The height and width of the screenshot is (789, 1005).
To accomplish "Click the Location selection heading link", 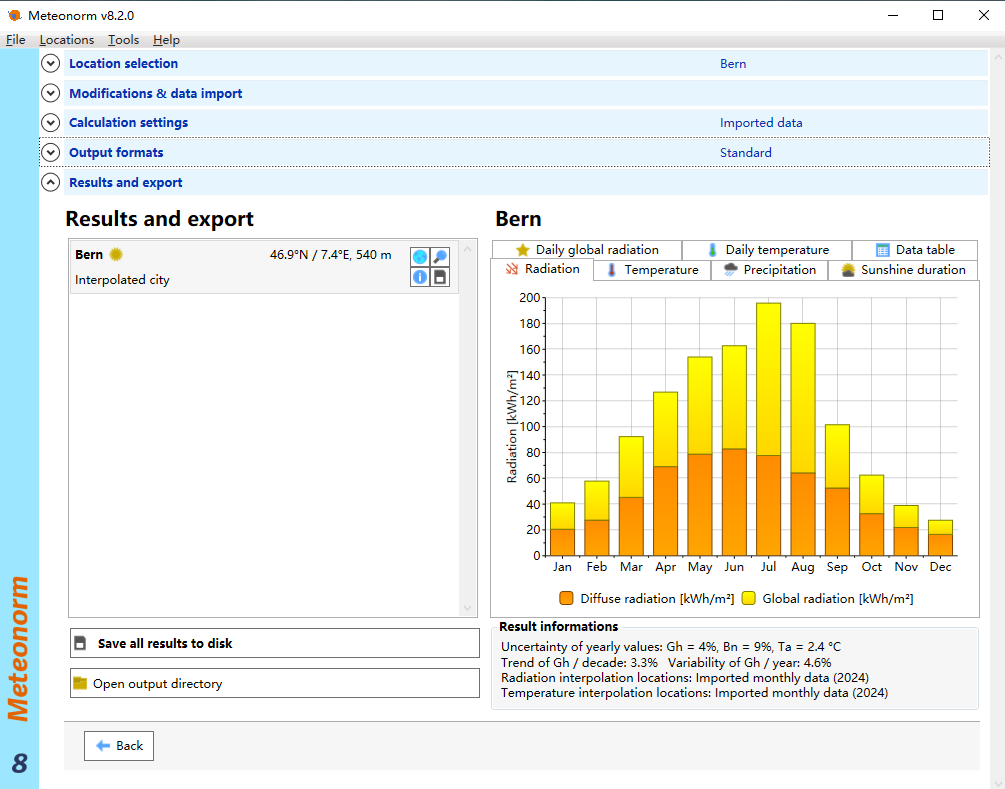I will [124, 63].
